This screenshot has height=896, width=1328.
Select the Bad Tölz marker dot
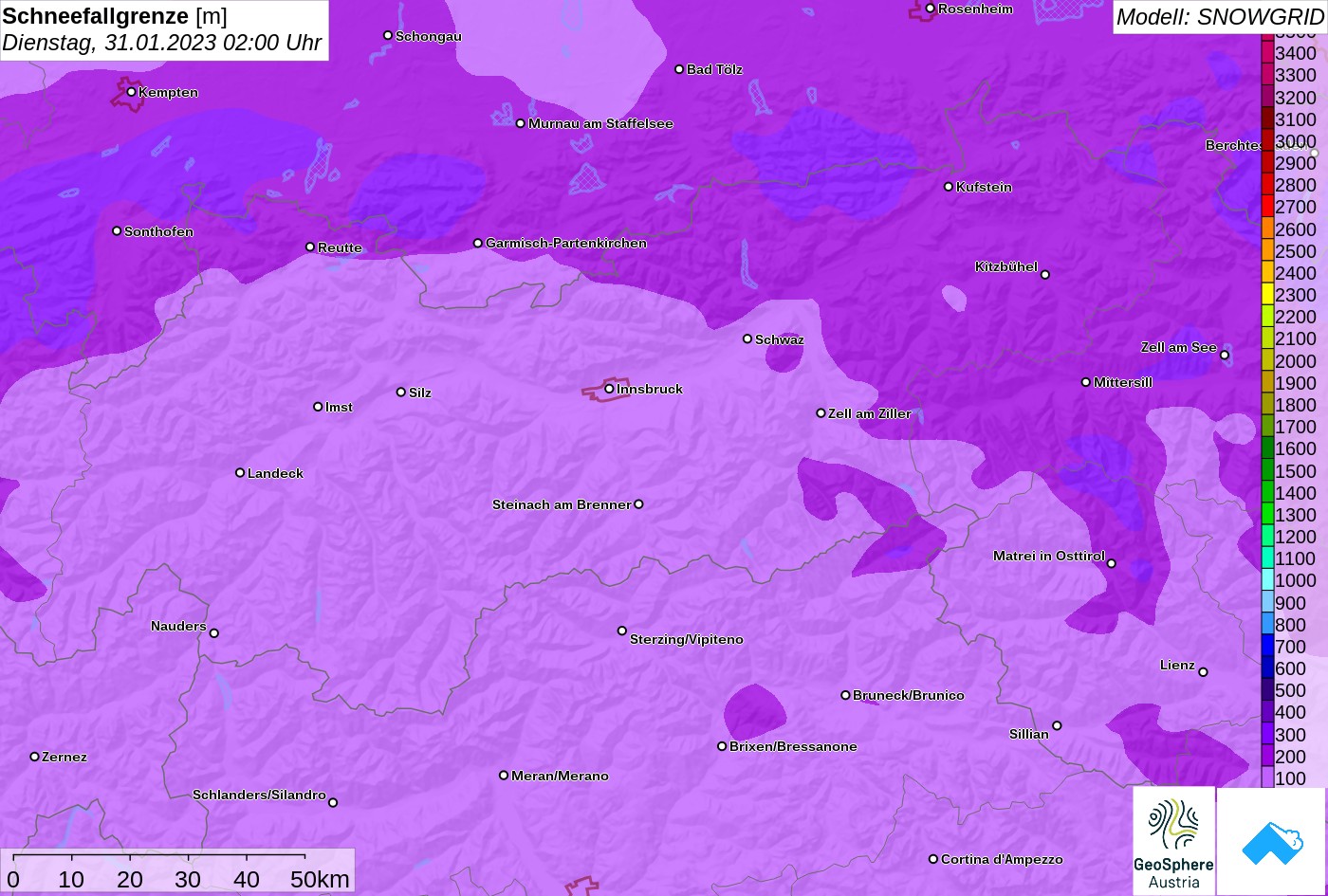679,69
